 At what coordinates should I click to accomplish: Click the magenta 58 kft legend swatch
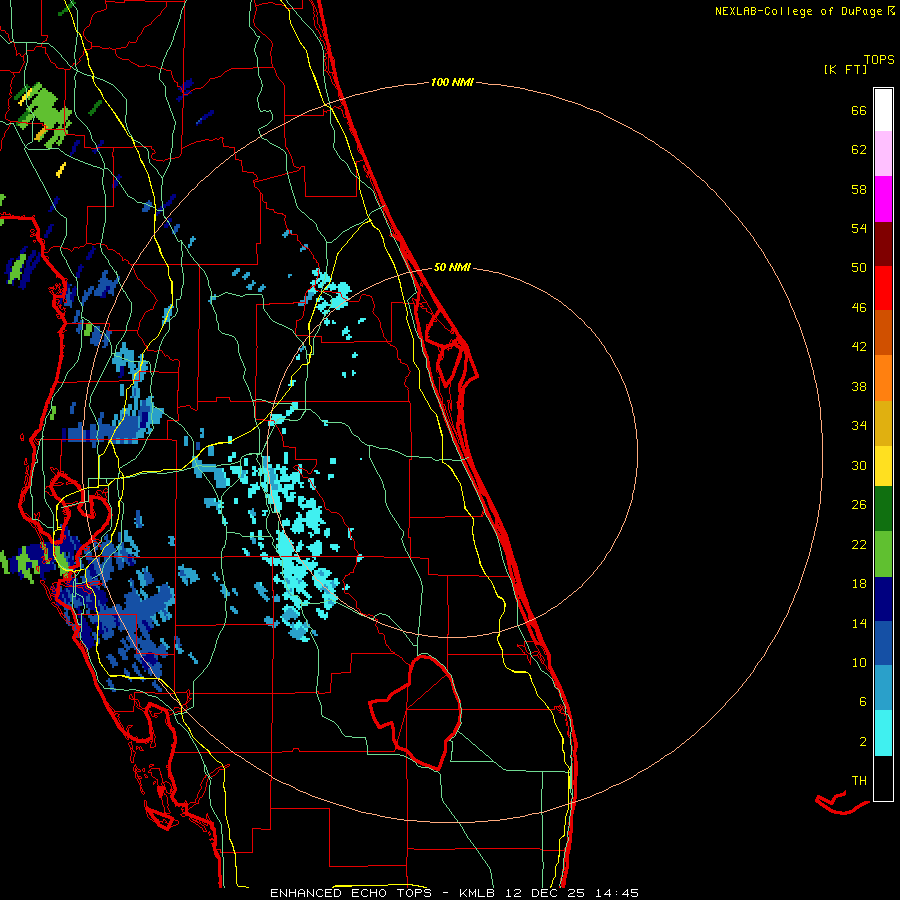883,199
